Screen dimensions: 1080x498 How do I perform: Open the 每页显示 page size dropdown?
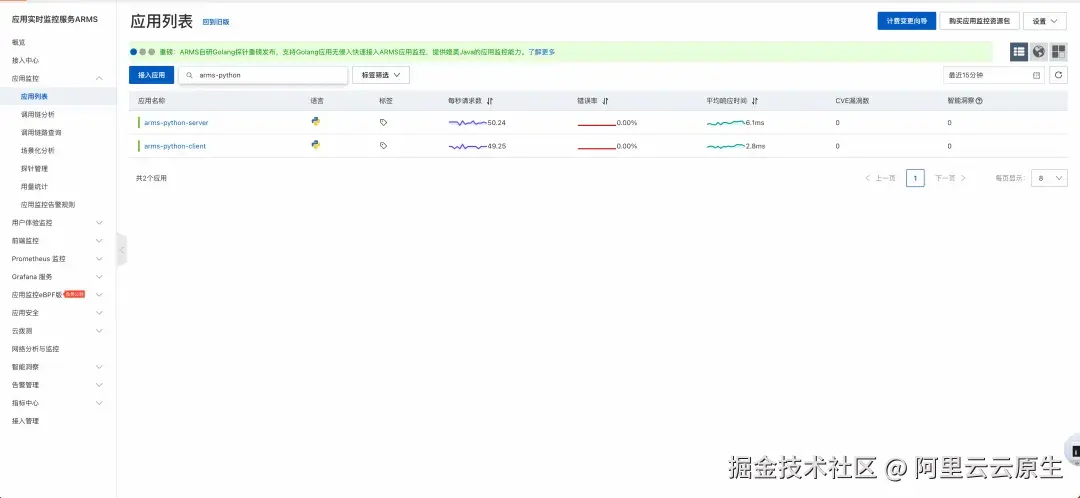1050,178
